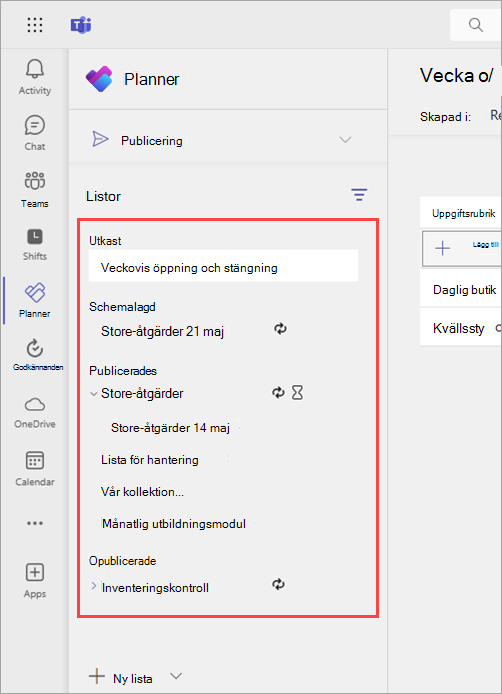Select the Veckovis öppning och stängning draft
The width and height of the screenshot is (502, 694).
(224, 266)
